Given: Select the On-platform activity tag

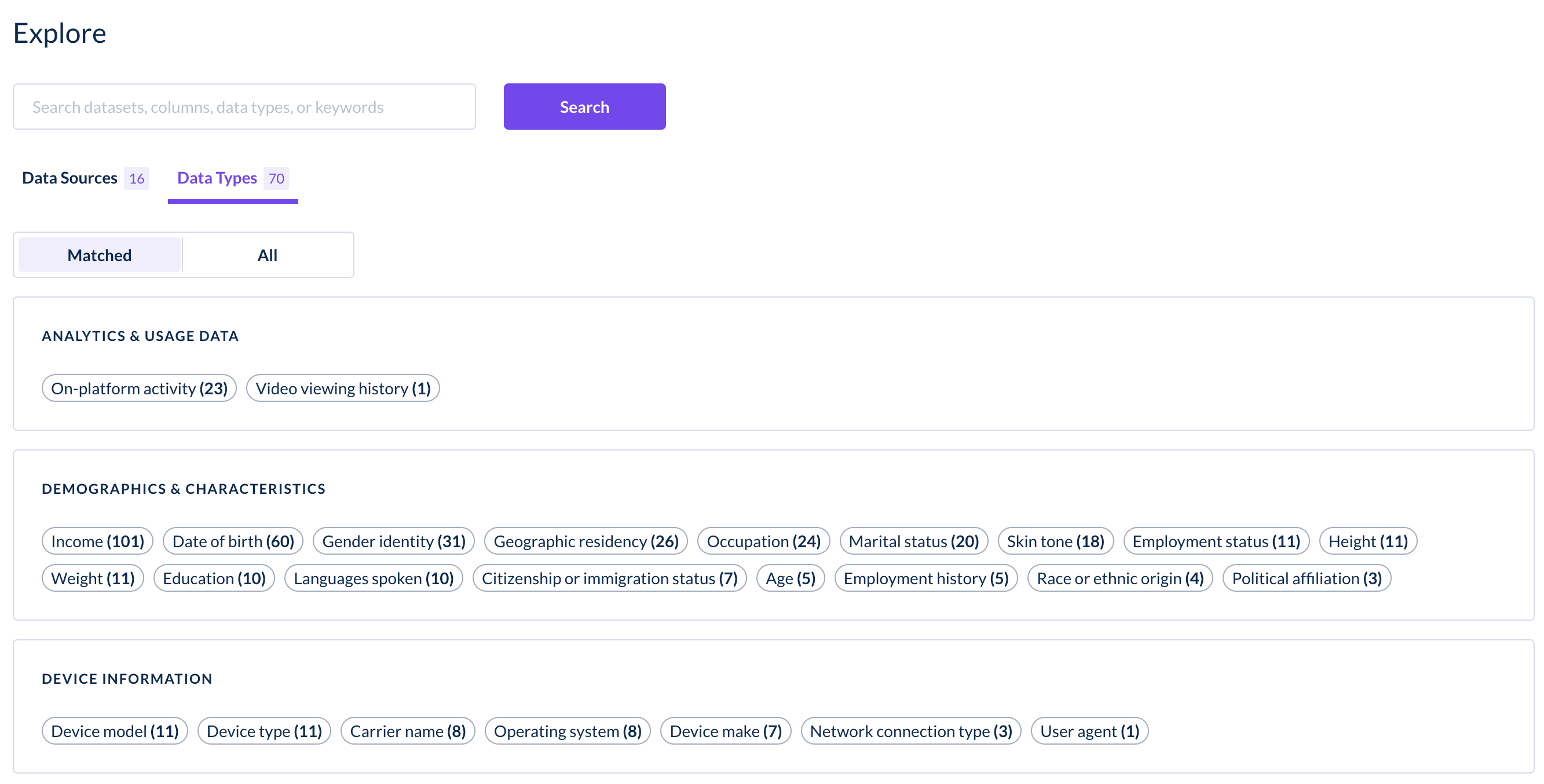Looking at the screenshot, I should (x=139, y=388).
